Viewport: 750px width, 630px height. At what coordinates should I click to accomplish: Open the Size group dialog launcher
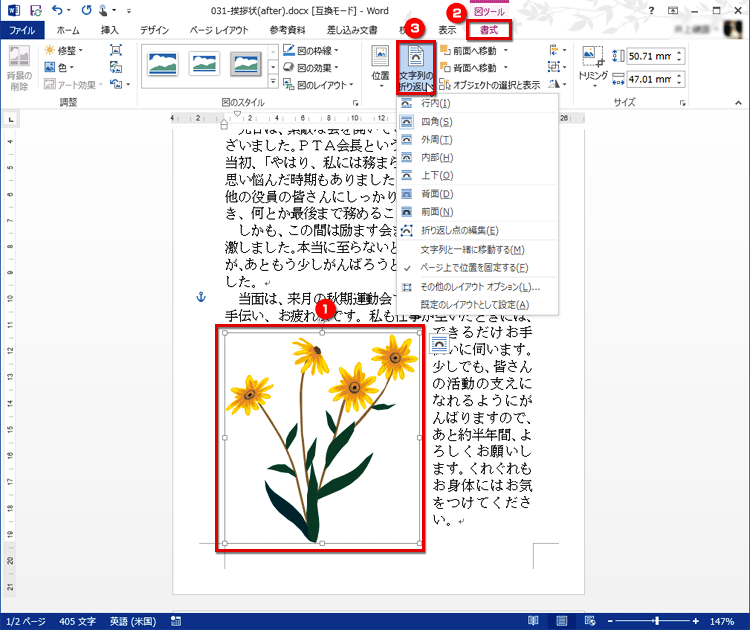683,102
